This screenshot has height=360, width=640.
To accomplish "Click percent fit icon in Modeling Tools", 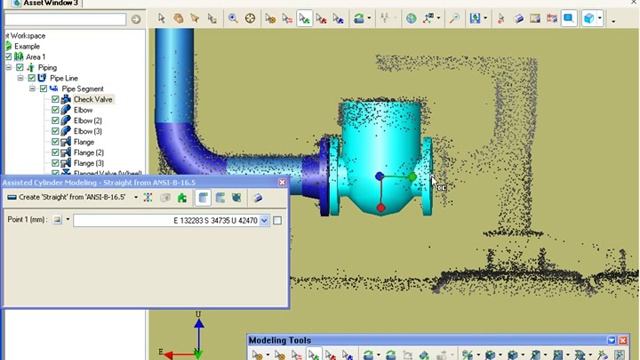I will tap(468, 355).
